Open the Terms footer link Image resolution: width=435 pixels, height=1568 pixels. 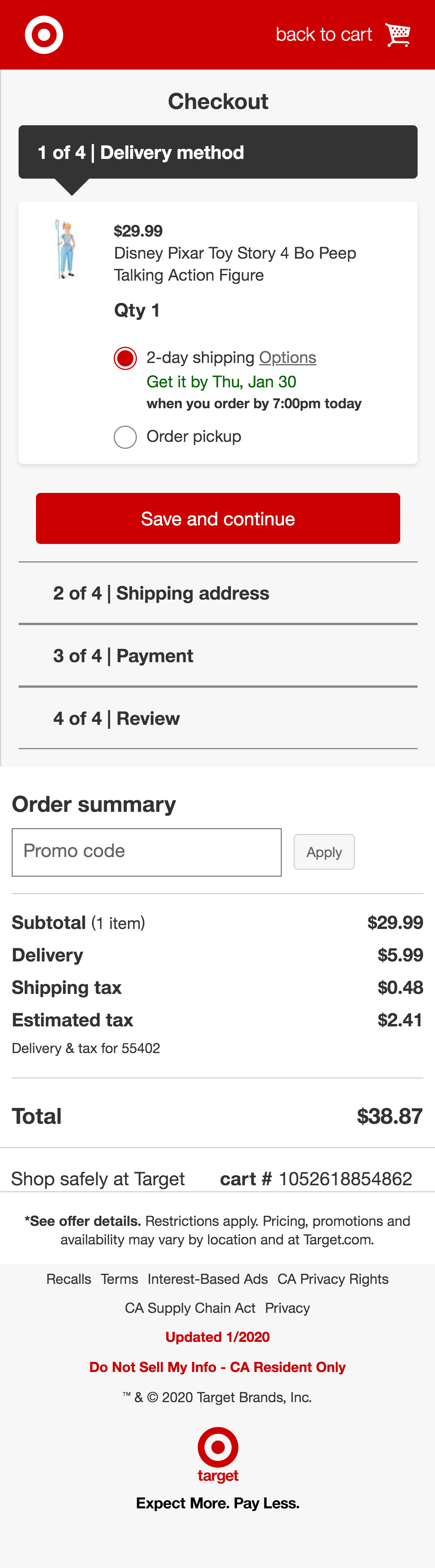119,1279
